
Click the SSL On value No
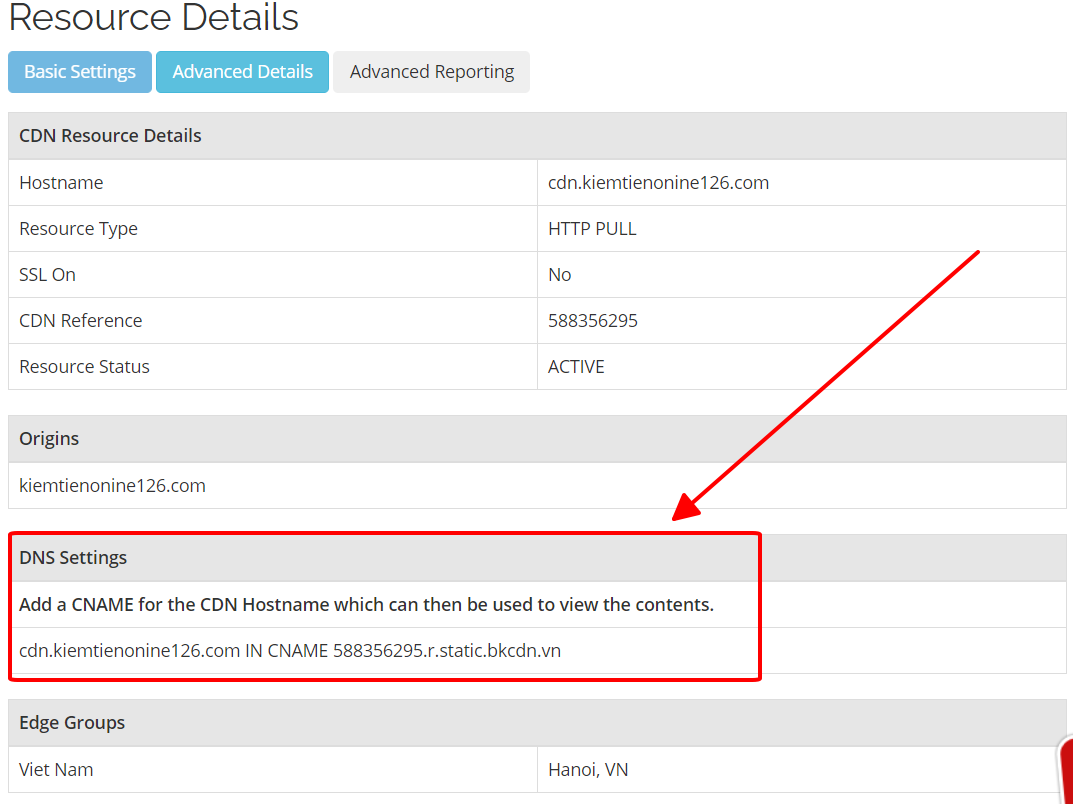560,275
